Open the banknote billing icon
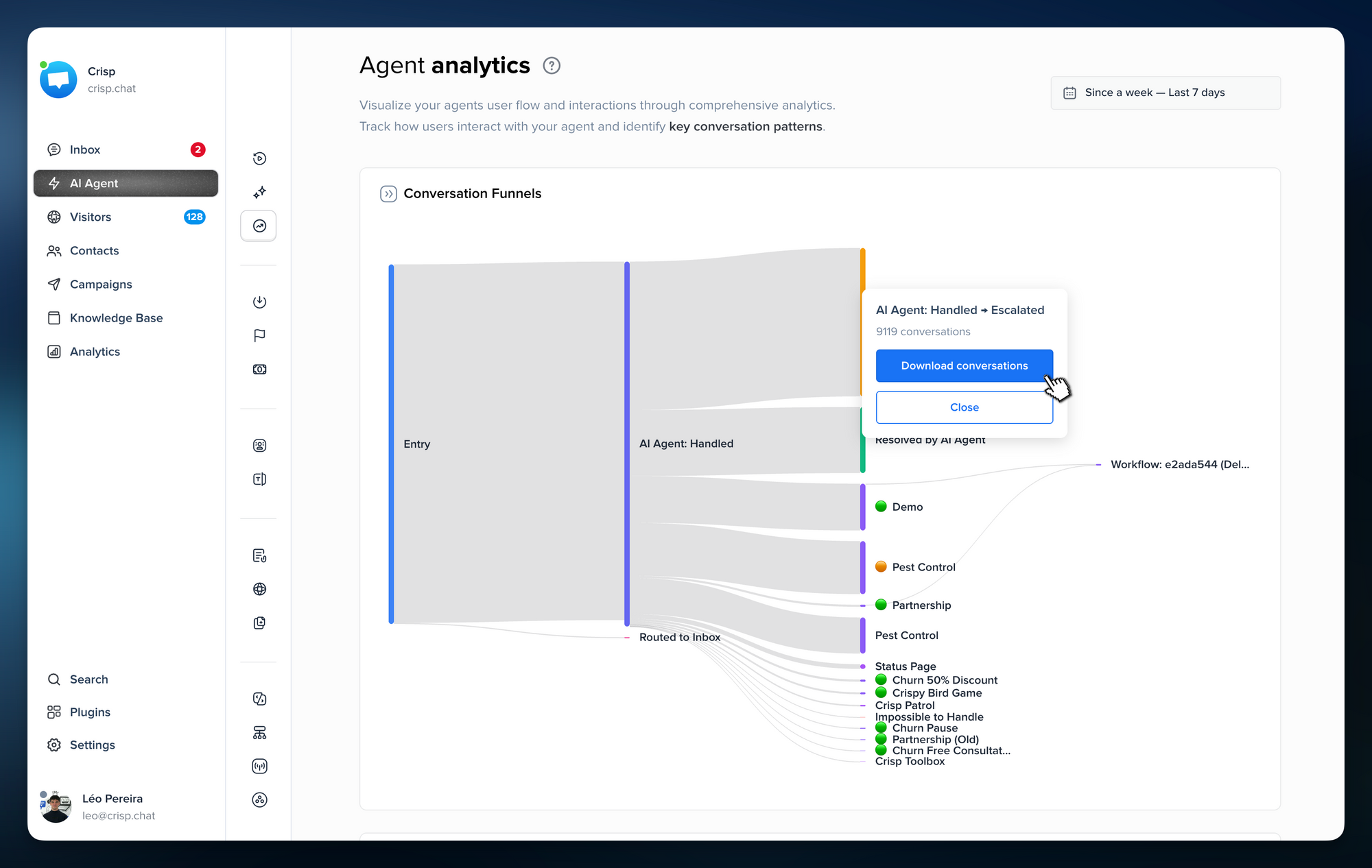Viewport: 1372px width, 868px height. (259, 369)
